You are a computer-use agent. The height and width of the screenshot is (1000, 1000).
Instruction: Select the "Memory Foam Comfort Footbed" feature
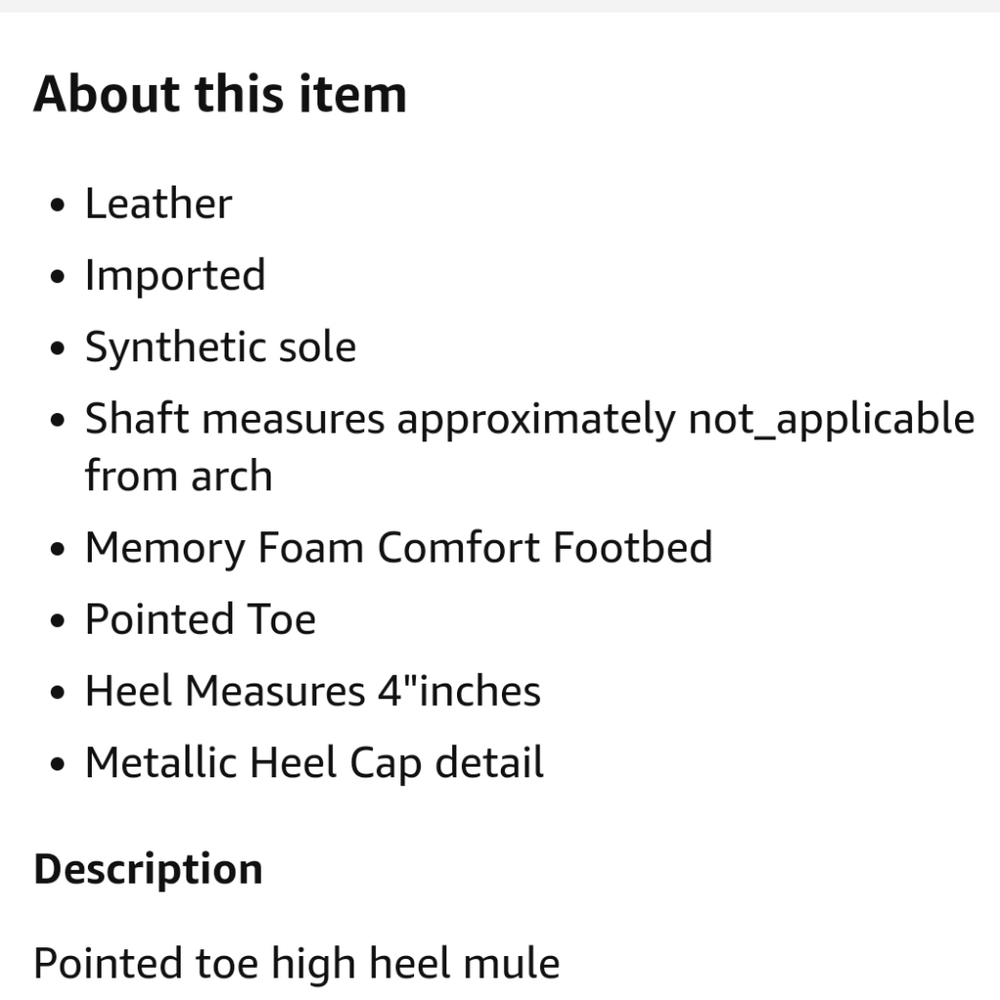398,548
